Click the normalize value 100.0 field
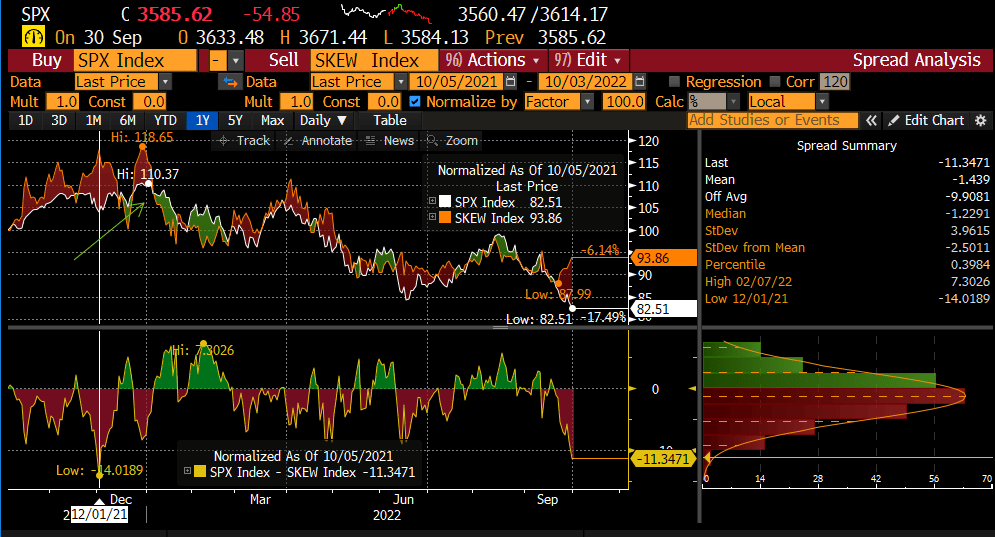Image resolution: width=995 pixels, height=537 pixels. pos(624,102)
